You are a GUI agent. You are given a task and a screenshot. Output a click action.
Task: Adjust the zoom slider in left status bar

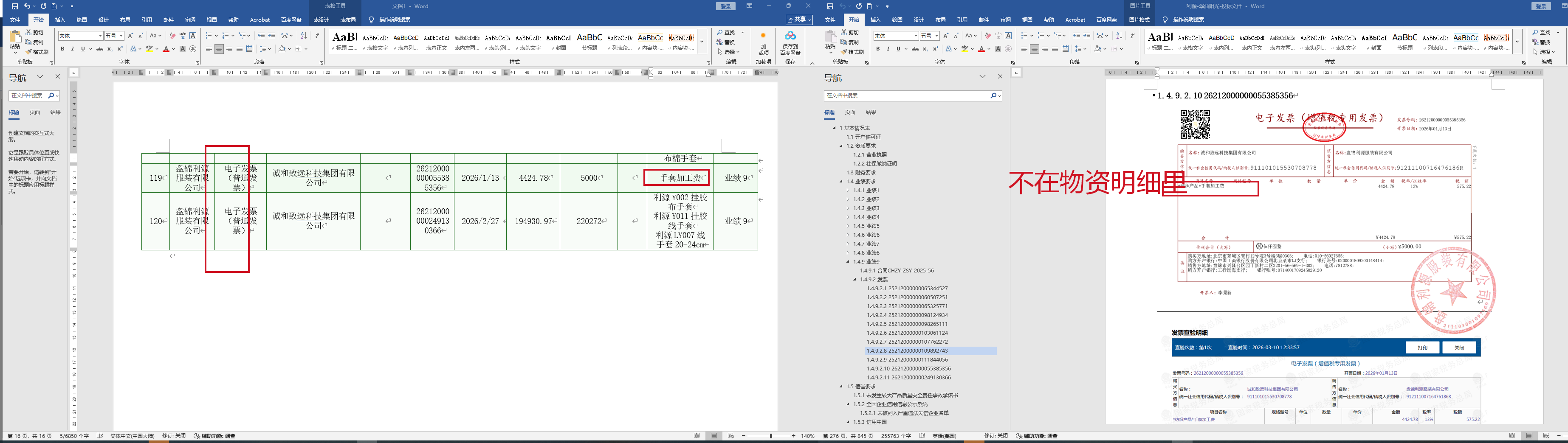tap(770, 436)
